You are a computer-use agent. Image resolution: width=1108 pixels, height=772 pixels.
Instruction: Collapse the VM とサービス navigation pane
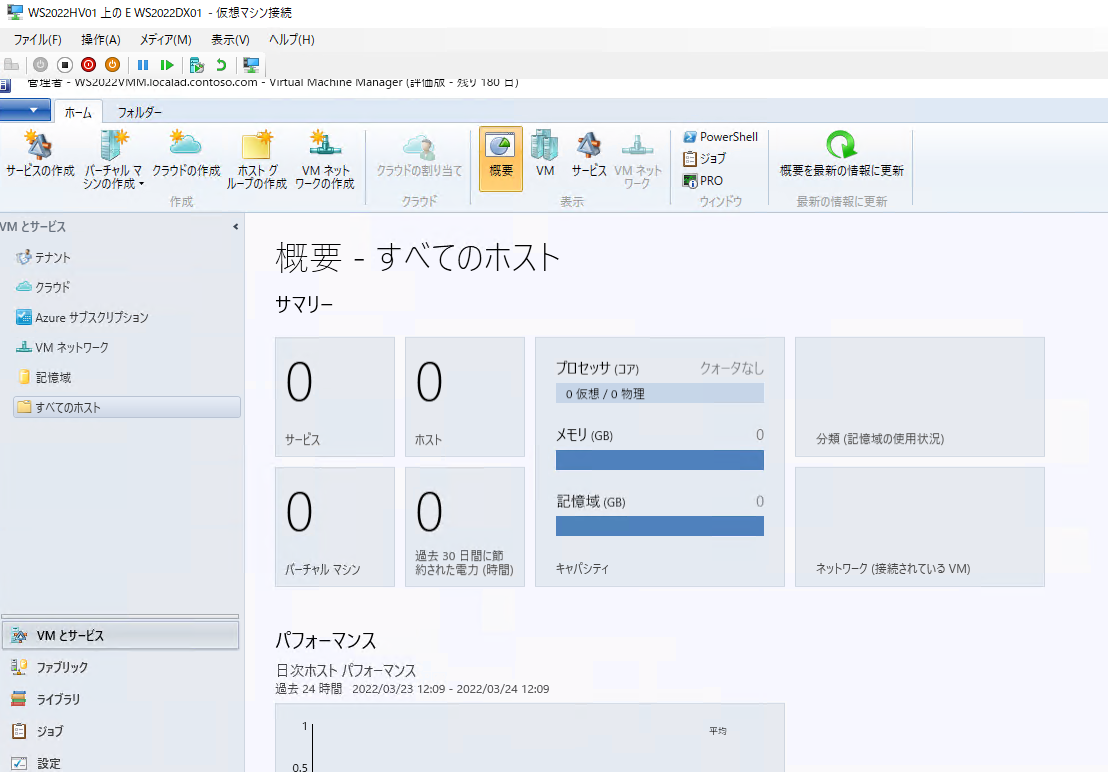click(x=235, y=227)
